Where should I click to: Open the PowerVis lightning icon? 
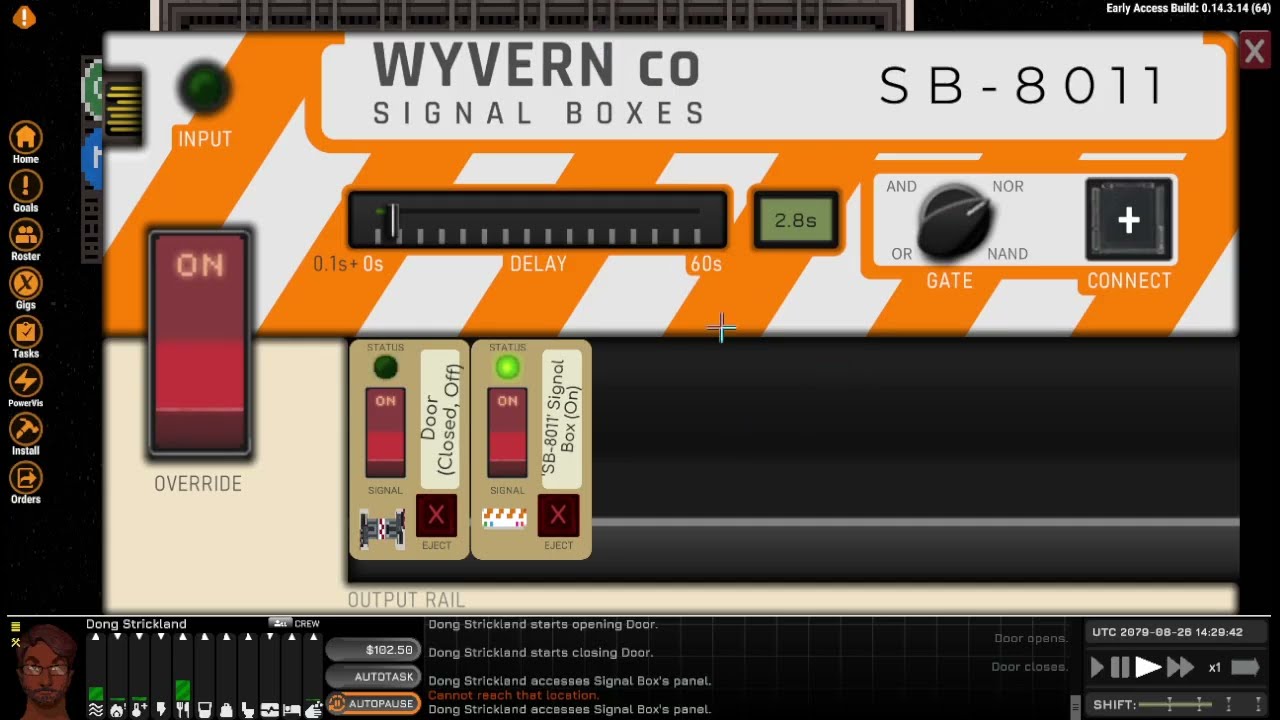coord(25,381)
